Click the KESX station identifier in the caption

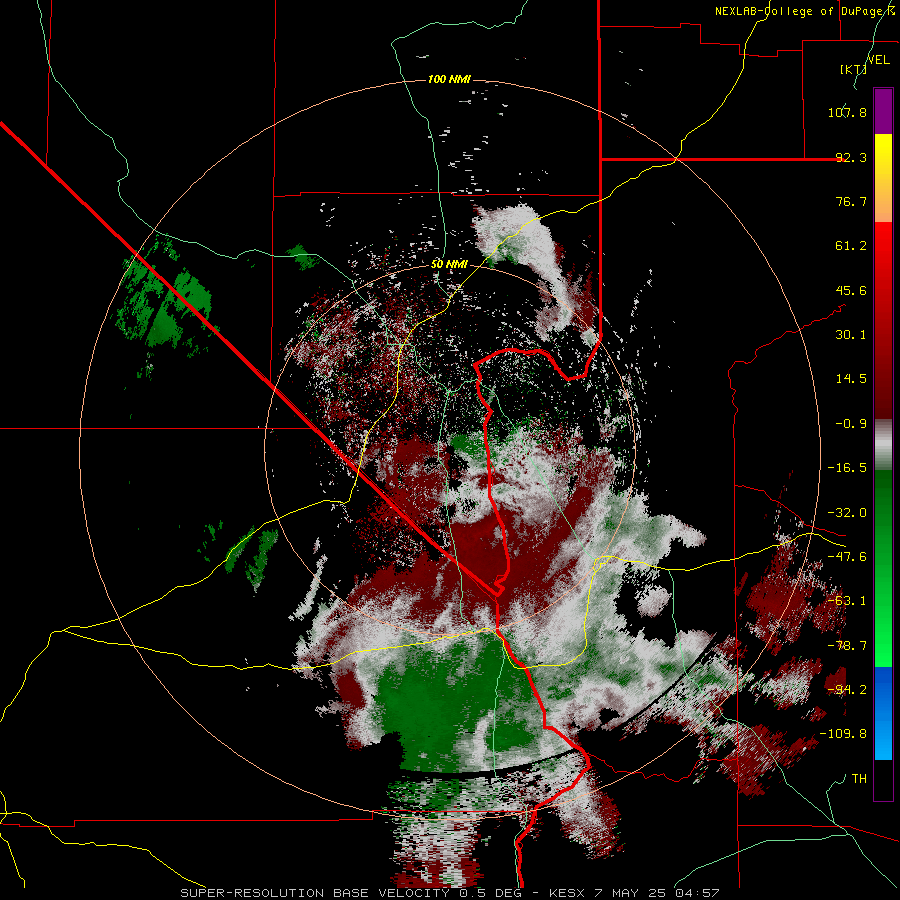tap(569, 893)
